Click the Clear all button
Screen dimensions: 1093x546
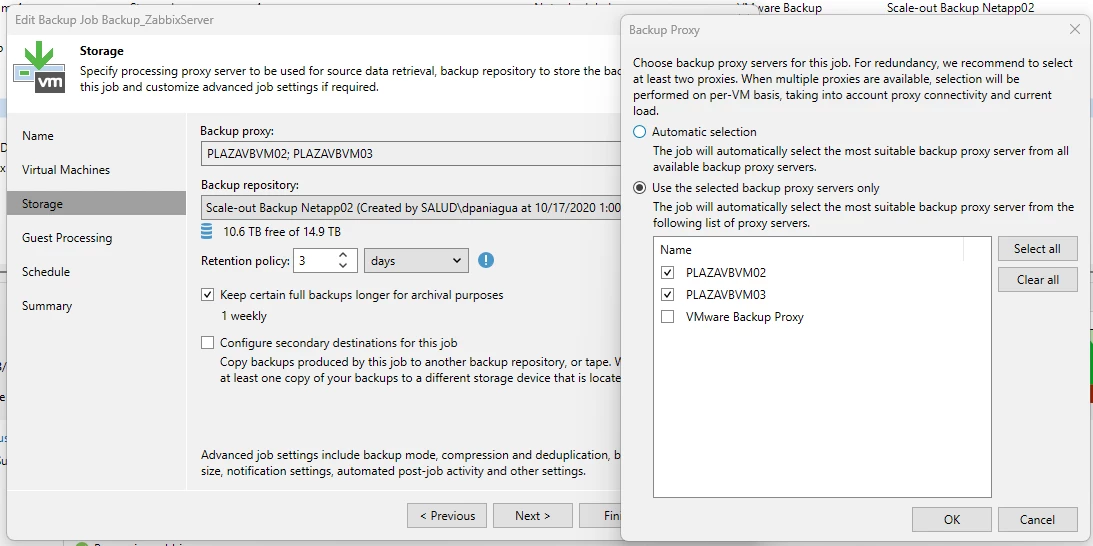pos(1037,280)
